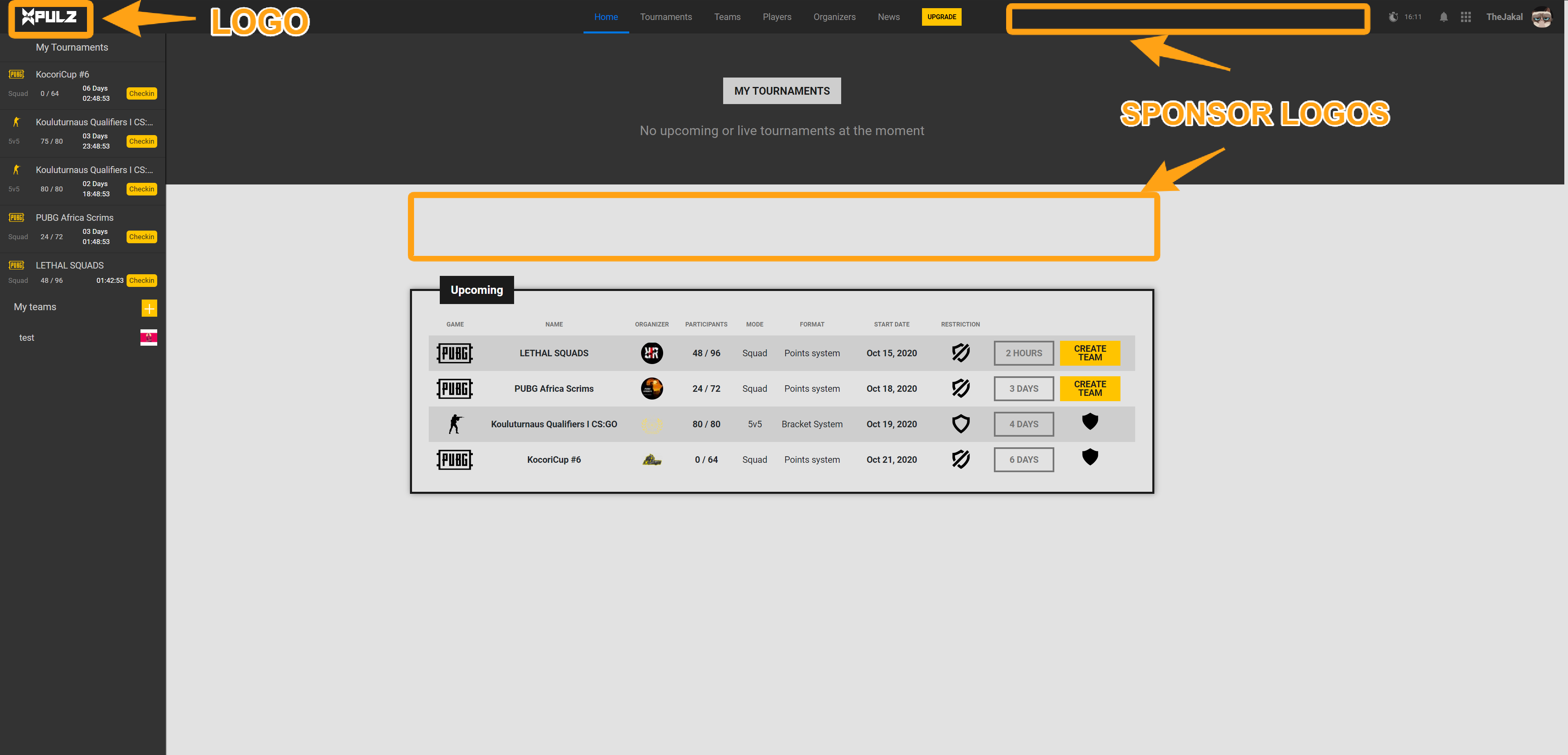Click black shield at end of KocoriCup row
This screenshot has height=755, width=1568.
click(x=1089, y=457)
